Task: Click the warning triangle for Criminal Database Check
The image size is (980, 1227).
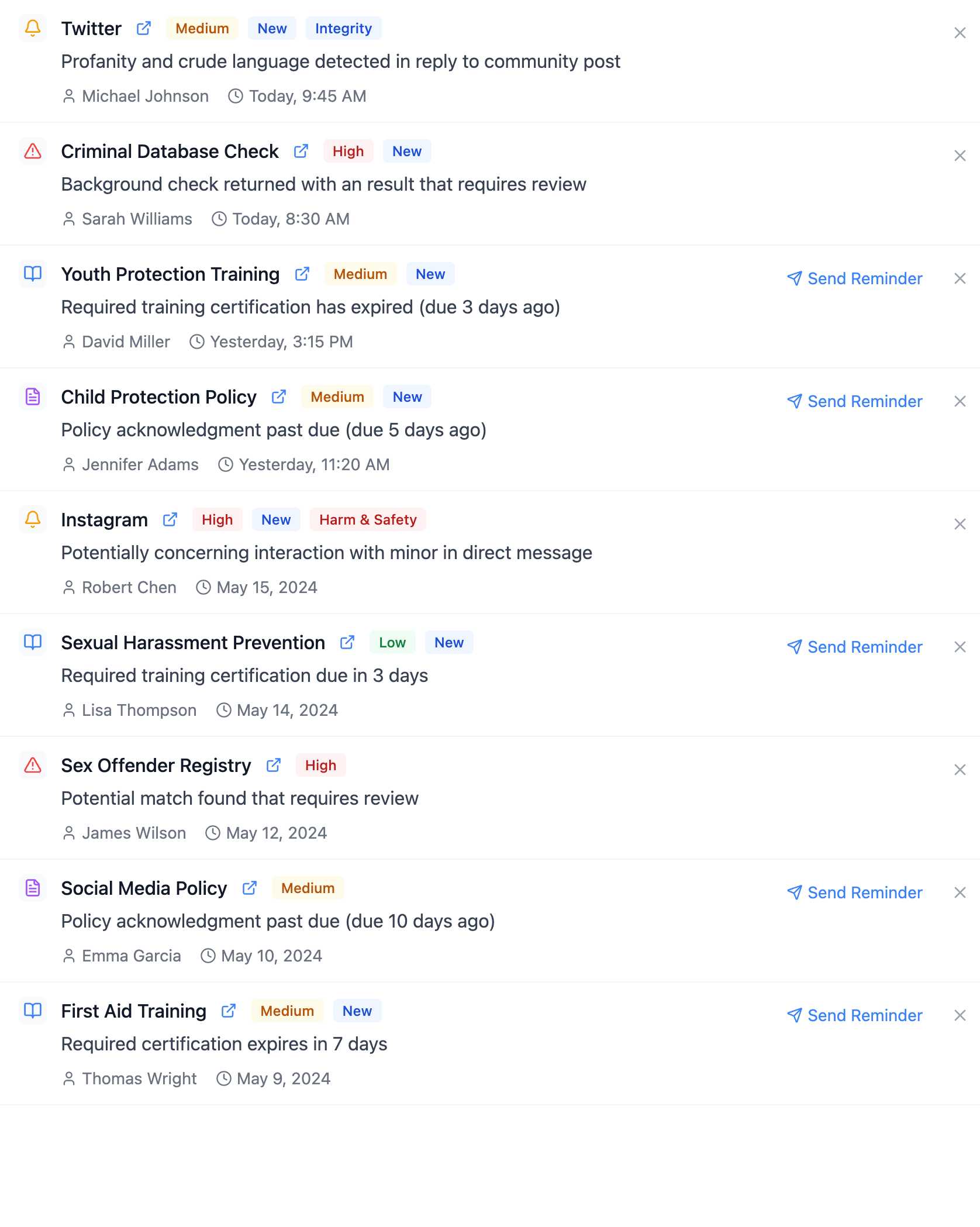Action: pos(32,151)
